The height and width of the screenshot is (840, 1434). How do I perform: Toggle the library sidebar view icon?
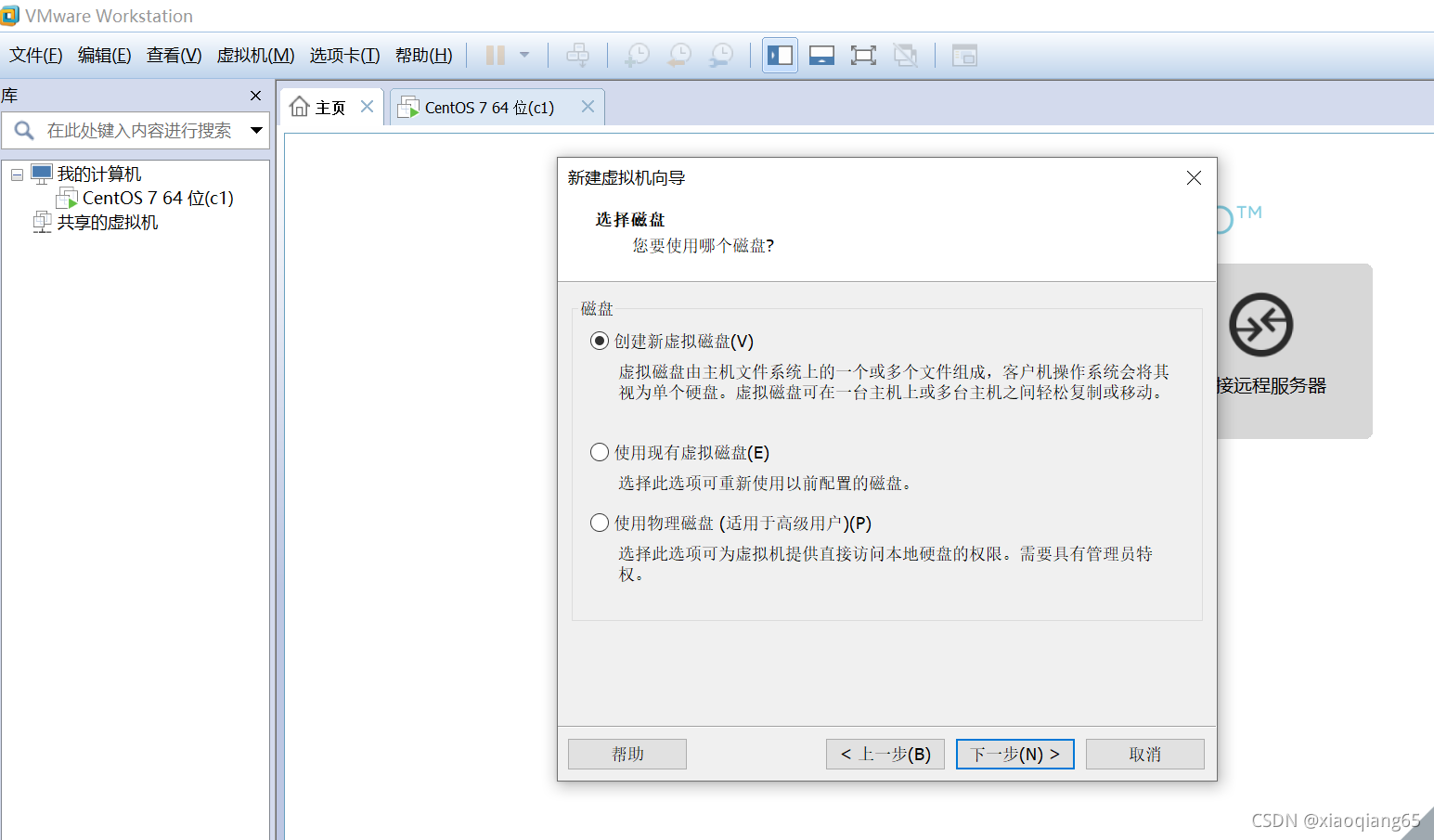(x=780, y=56)
